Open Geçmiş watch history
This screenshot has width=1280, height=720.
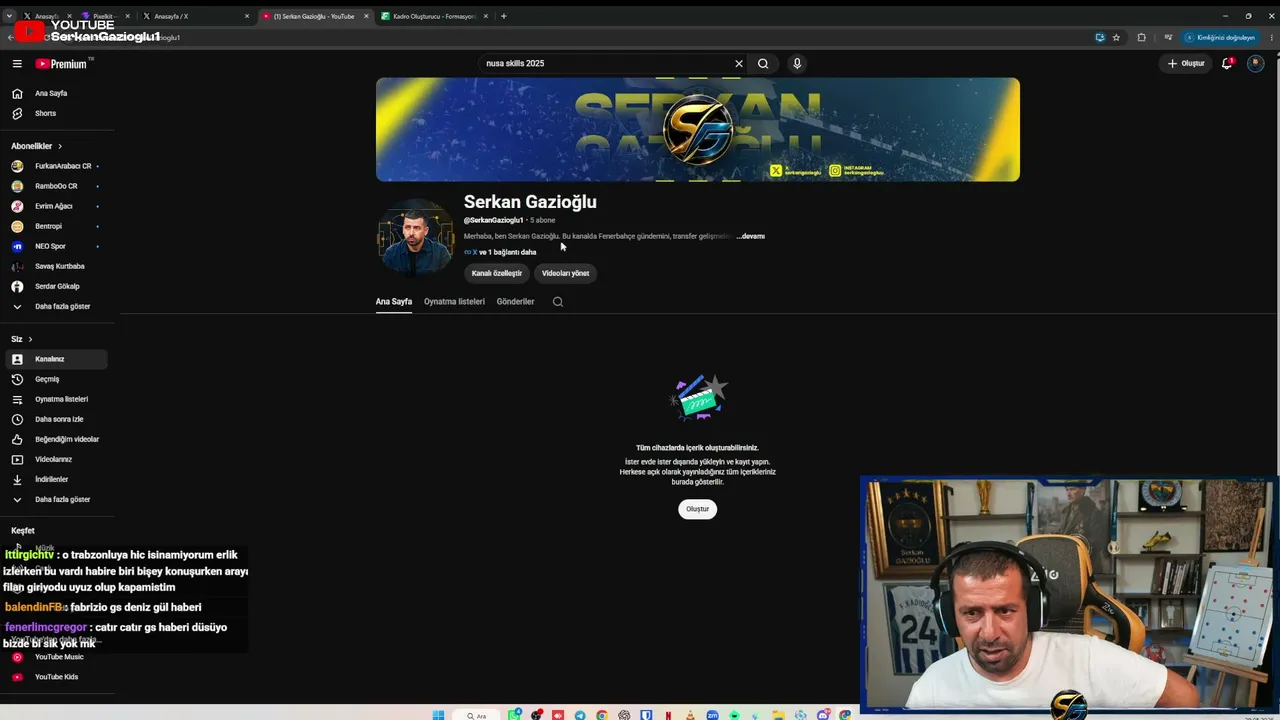(x=55, y=379)
